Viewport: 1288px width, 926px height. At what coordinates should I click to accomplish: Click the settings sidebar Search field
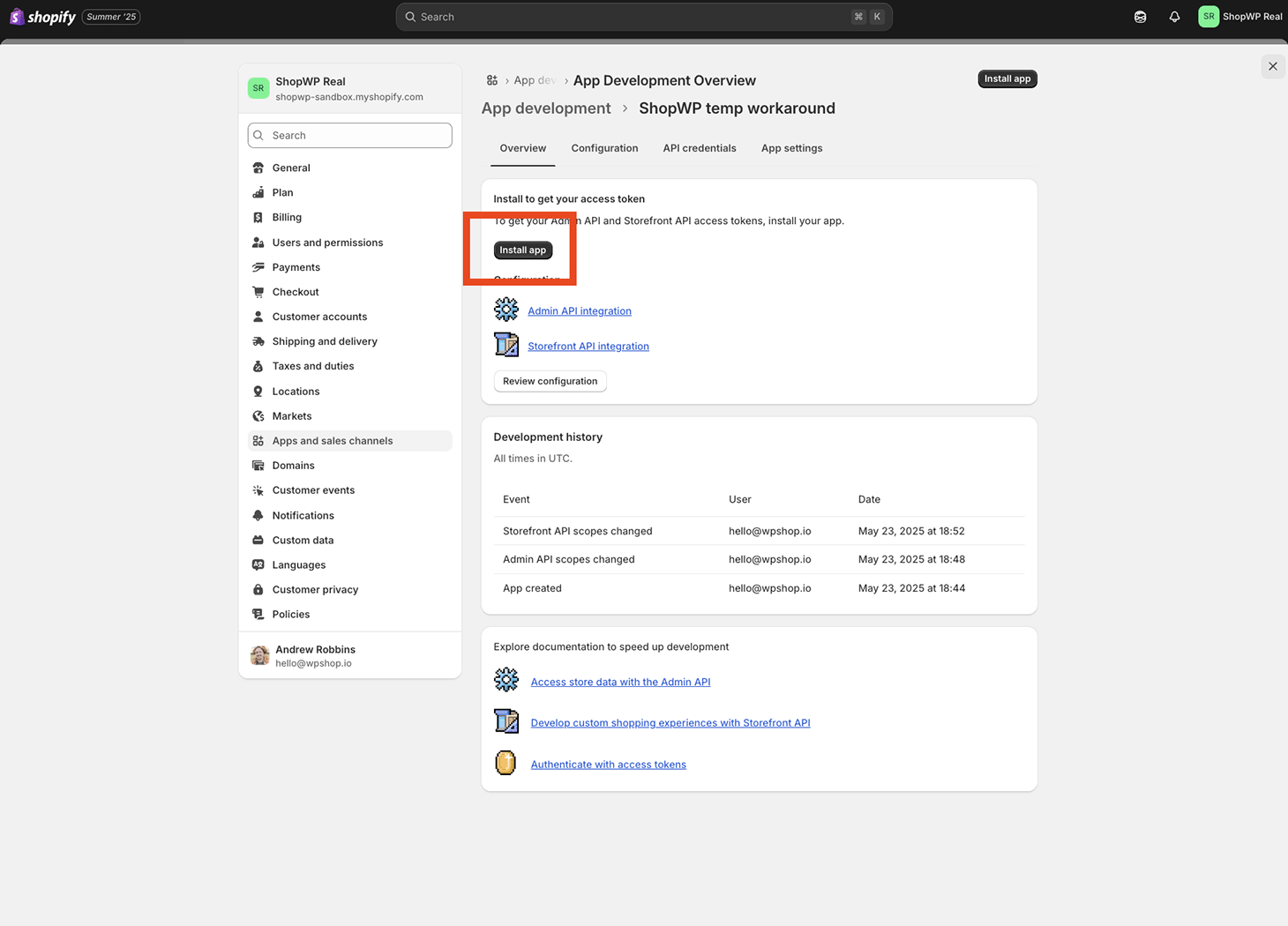[x=350, y=135]
